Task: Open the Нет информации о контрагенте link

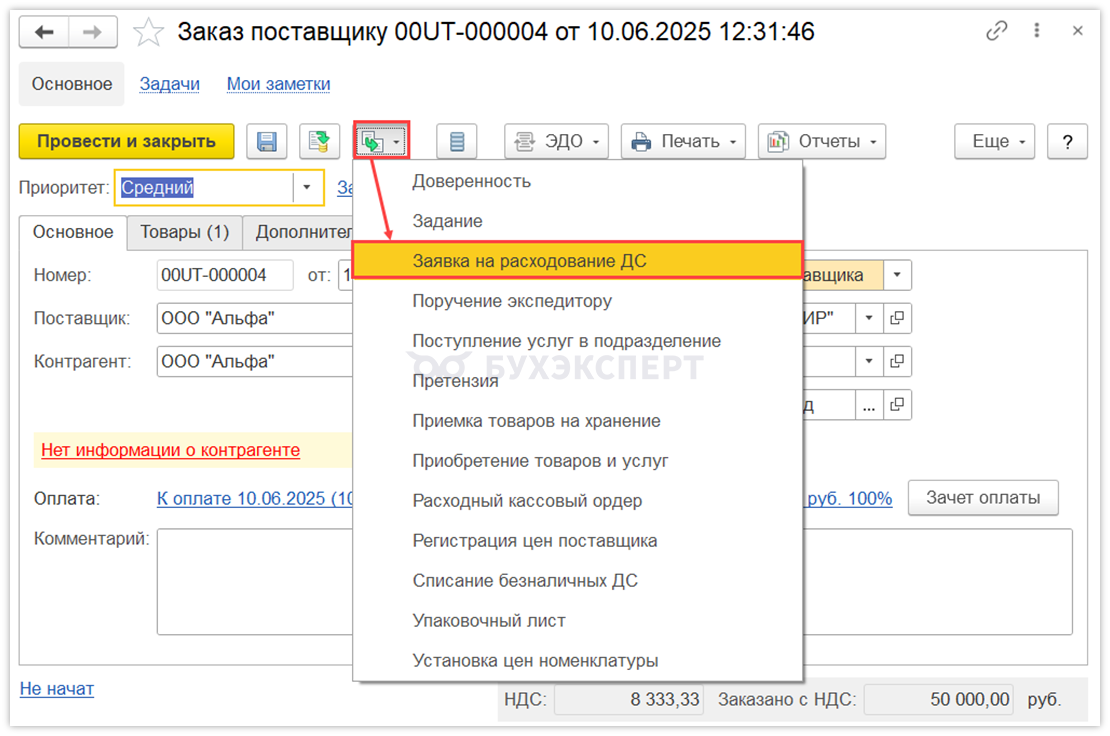Action: pos(170,450)
